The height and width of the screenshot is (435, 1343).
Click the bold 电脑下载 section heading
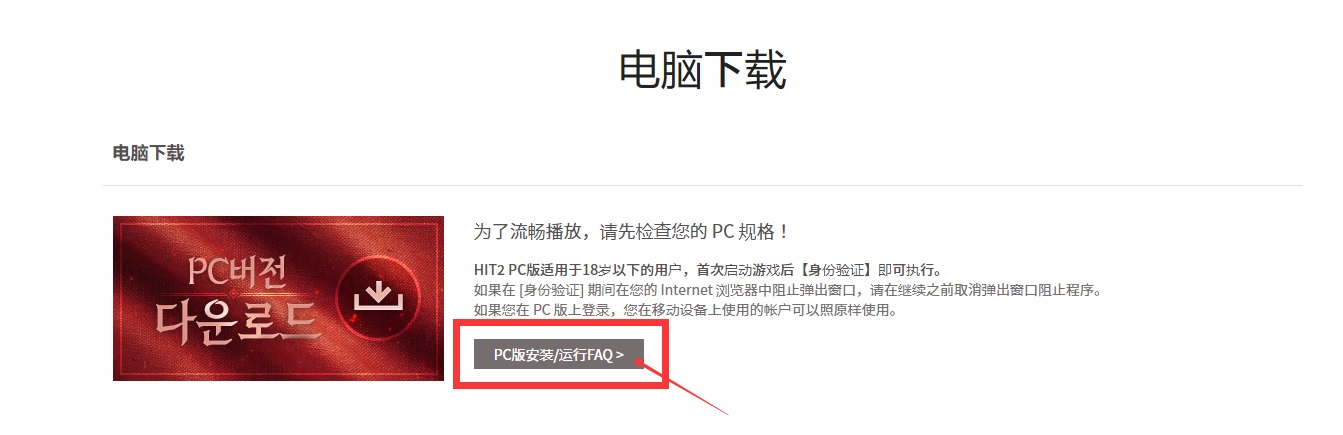148,153
